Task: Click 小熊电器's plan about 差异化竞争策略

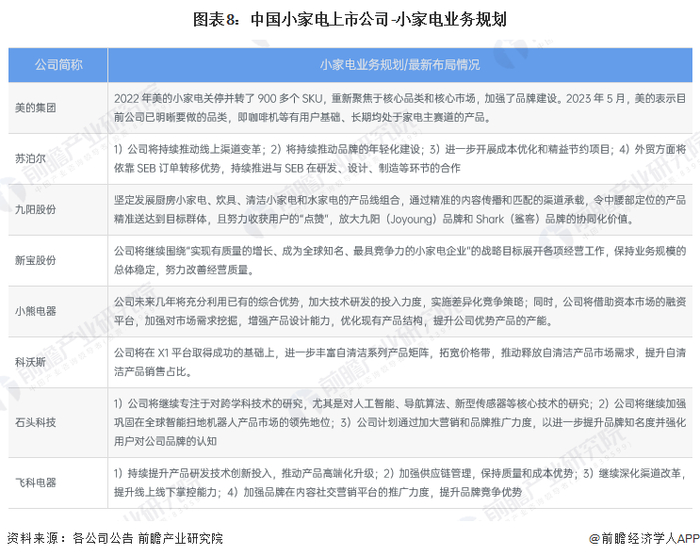Action: coord(400,311)
